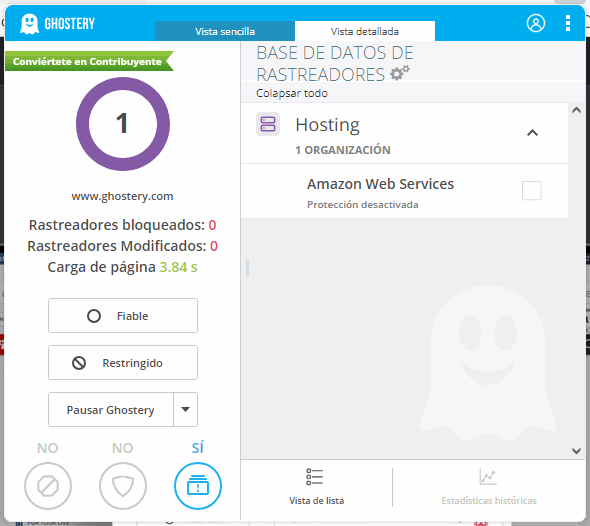The height and width of the screenshot is (526, 590).
Task: Click the Hosting category server icon
Action: coord(268,124)
